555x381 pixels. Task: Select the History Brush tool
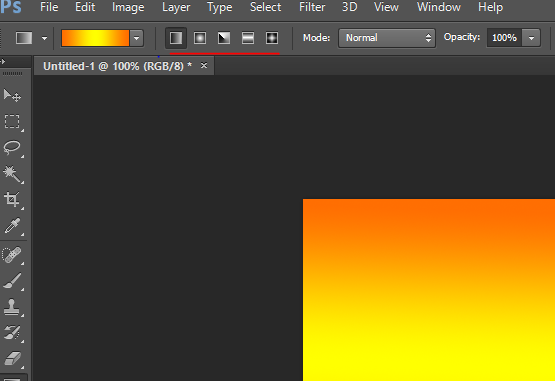pyautogui.click(x=12, y=333)
